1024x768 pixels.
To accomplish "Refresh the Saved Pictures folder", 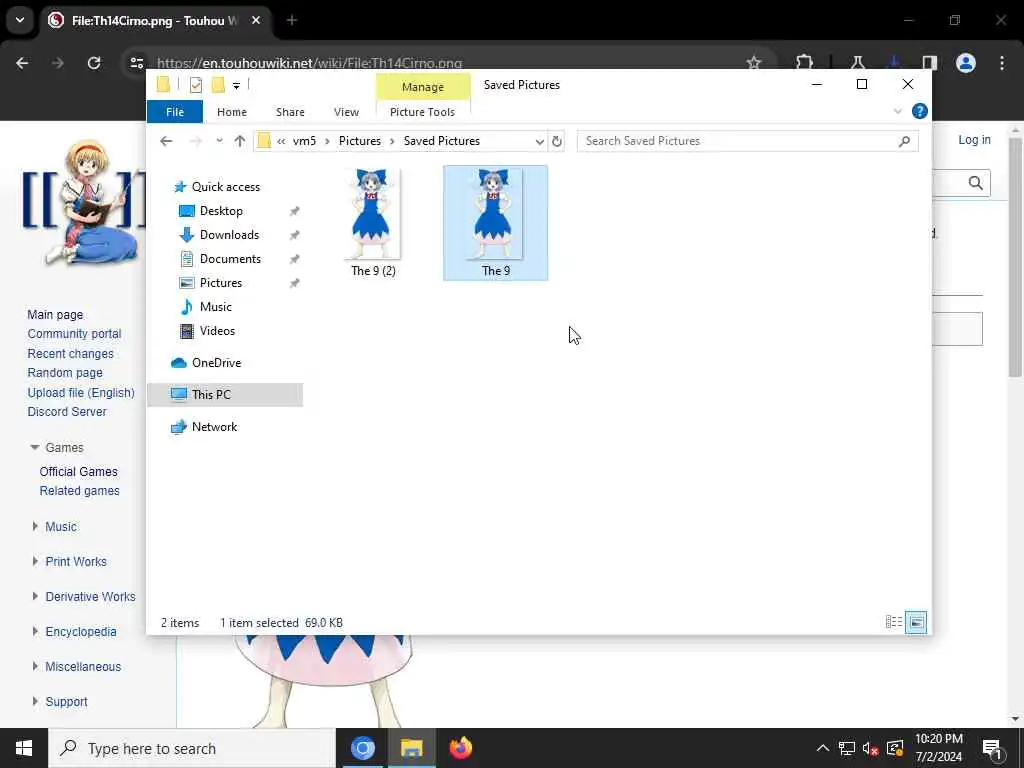I will tap(556, 141).
